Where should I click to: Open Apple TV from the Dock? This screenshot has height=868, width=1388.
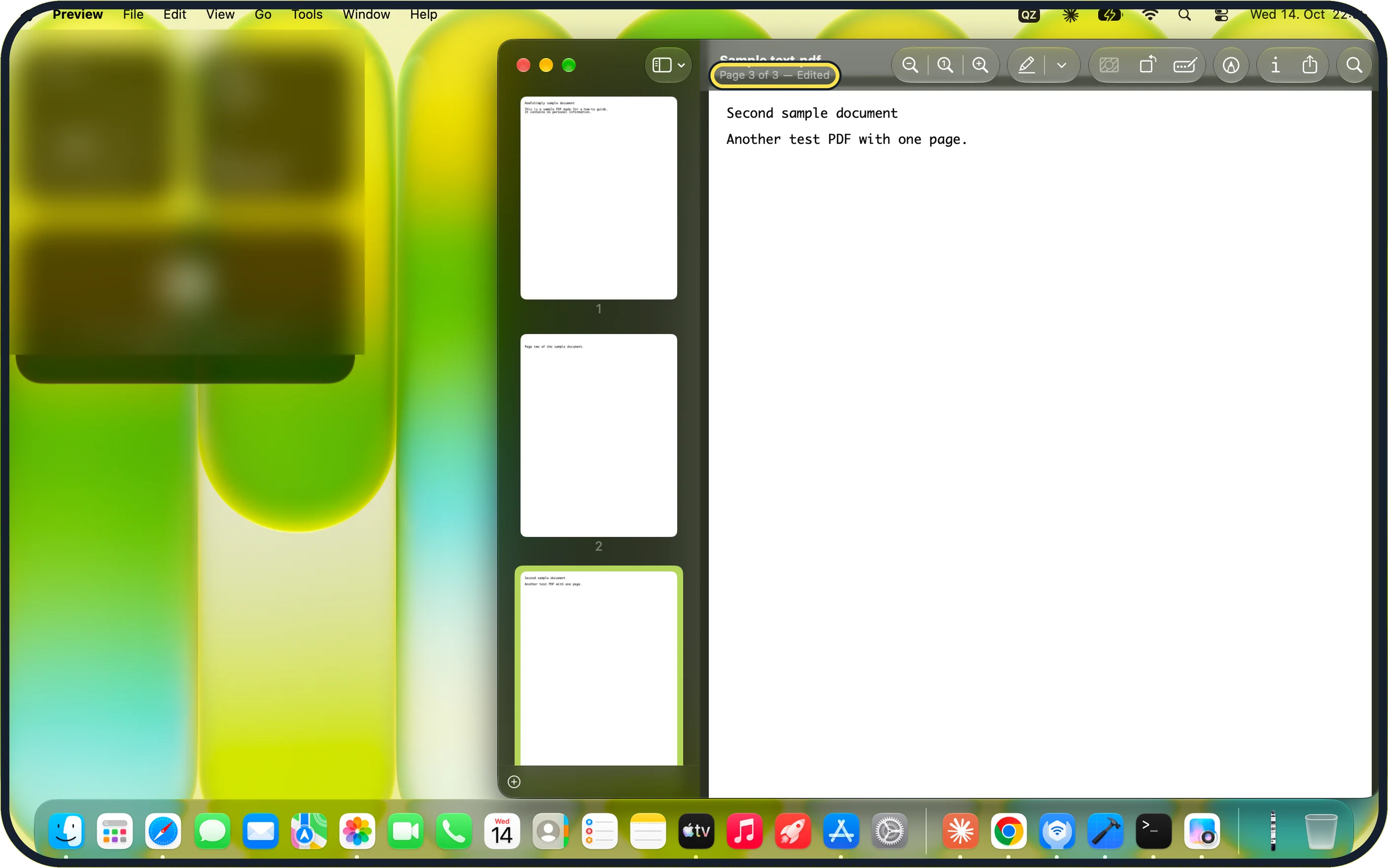696,831
